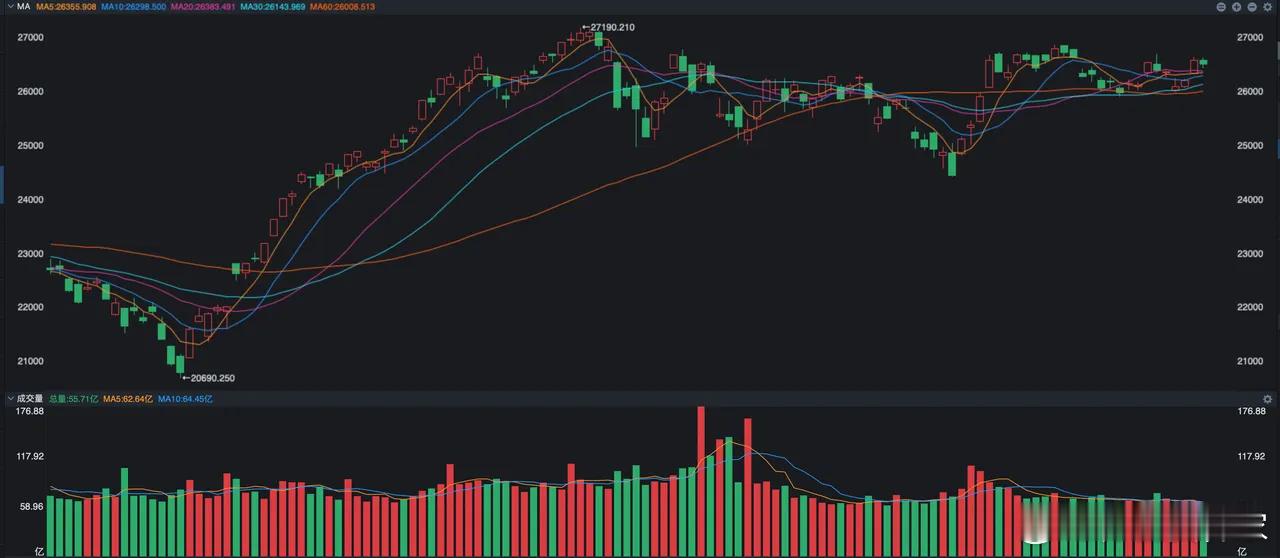
Task: Click volume MA10 64.45亿 legend
Action: pyautogui.click(x=185, y=398)
